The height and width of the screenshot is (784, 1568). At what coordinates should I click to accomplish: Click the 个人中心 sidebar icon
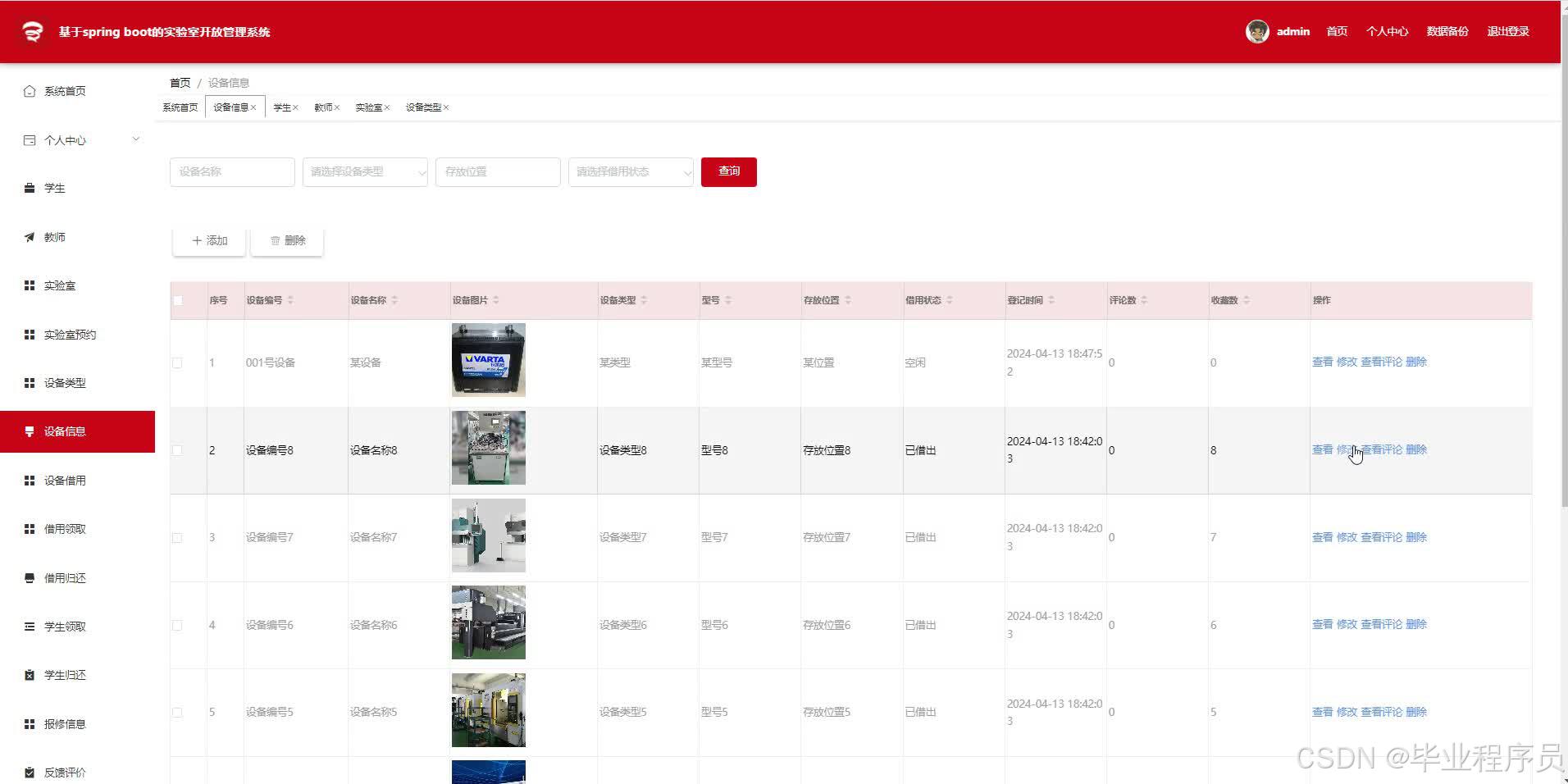click(30, 140)
